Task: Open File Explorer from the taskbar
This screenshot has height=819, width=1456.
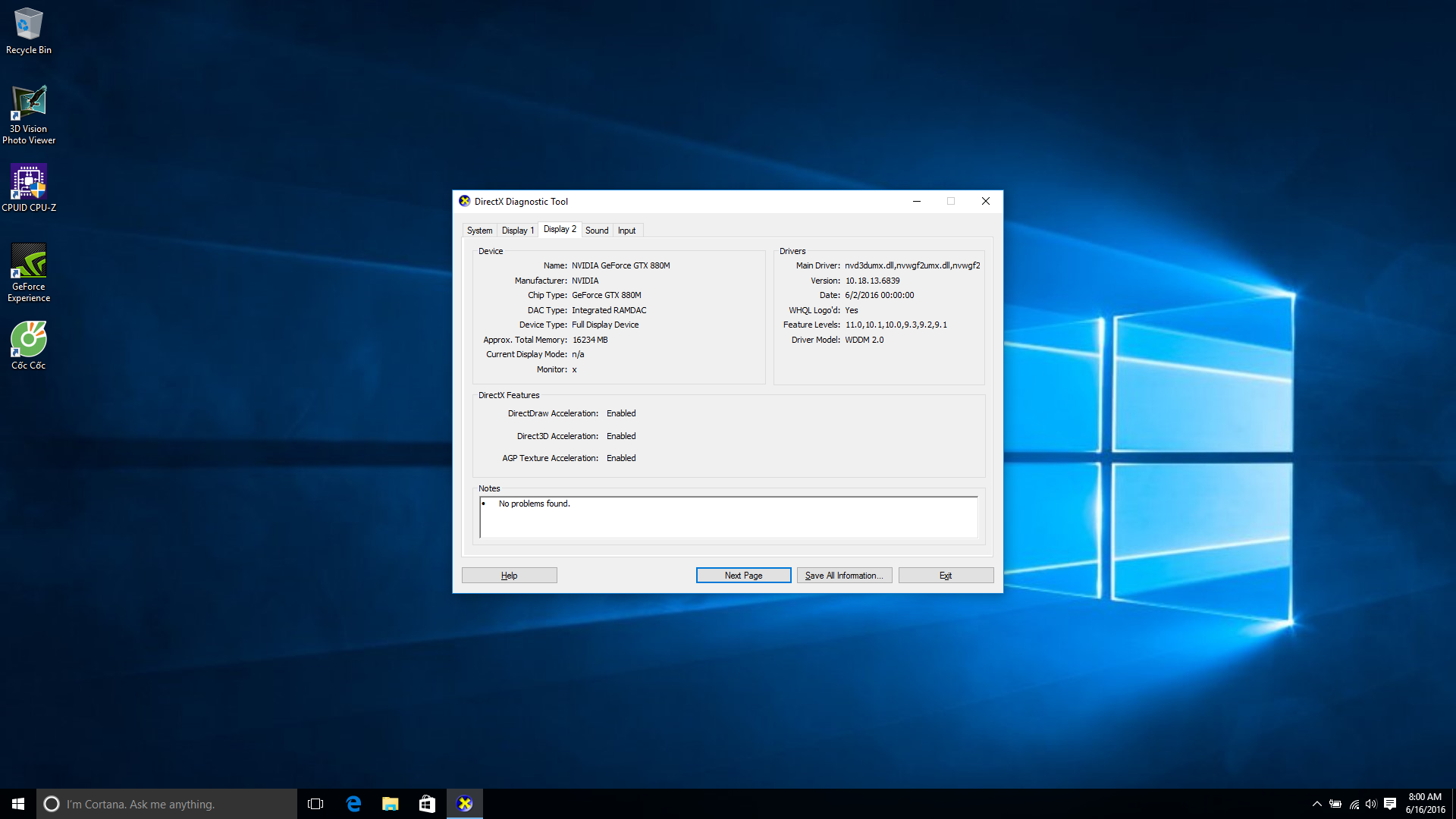Action: [391, 804]
